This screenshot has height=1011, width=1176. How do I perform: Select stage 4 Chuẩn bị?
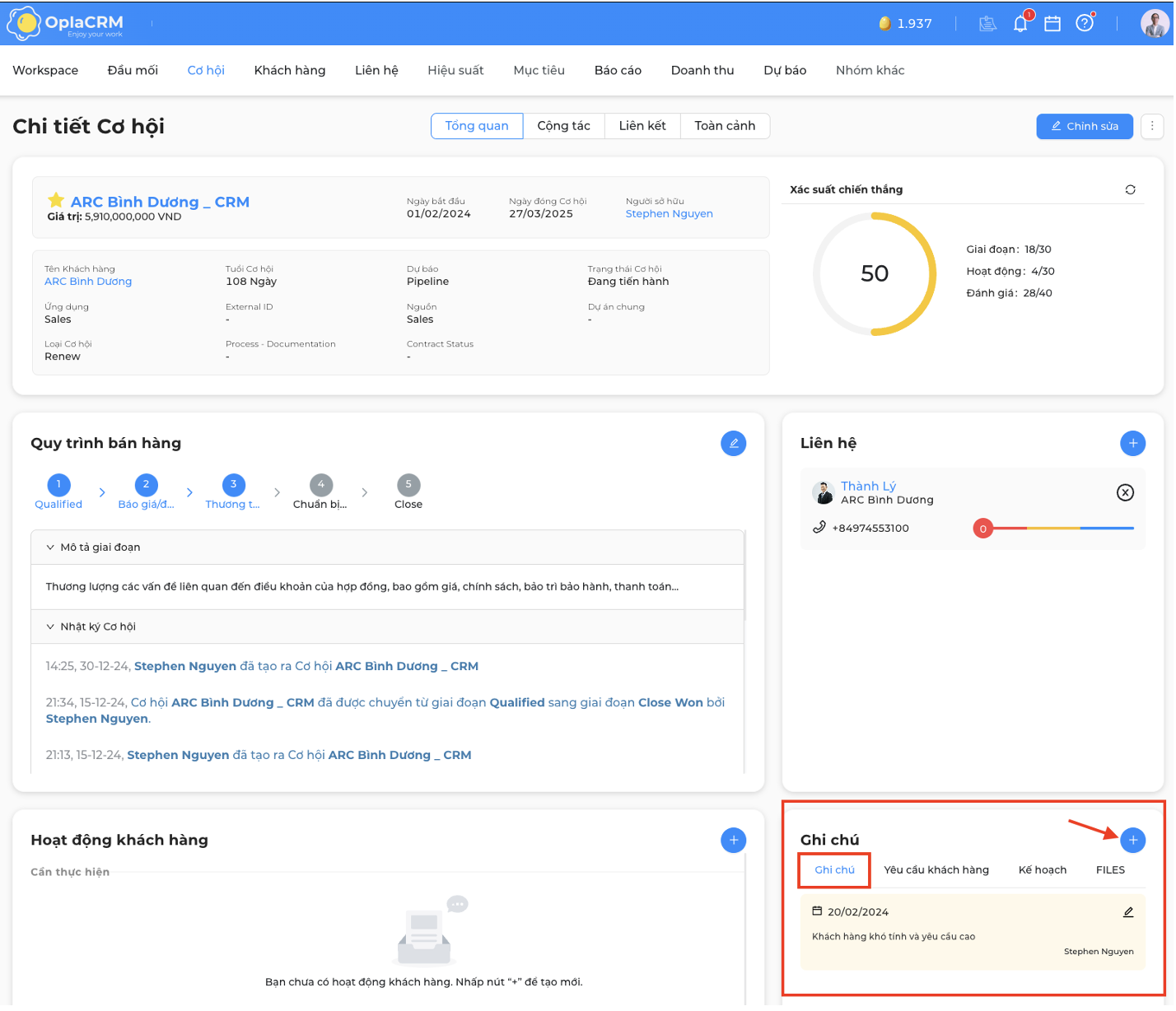(x=320, y=492)
